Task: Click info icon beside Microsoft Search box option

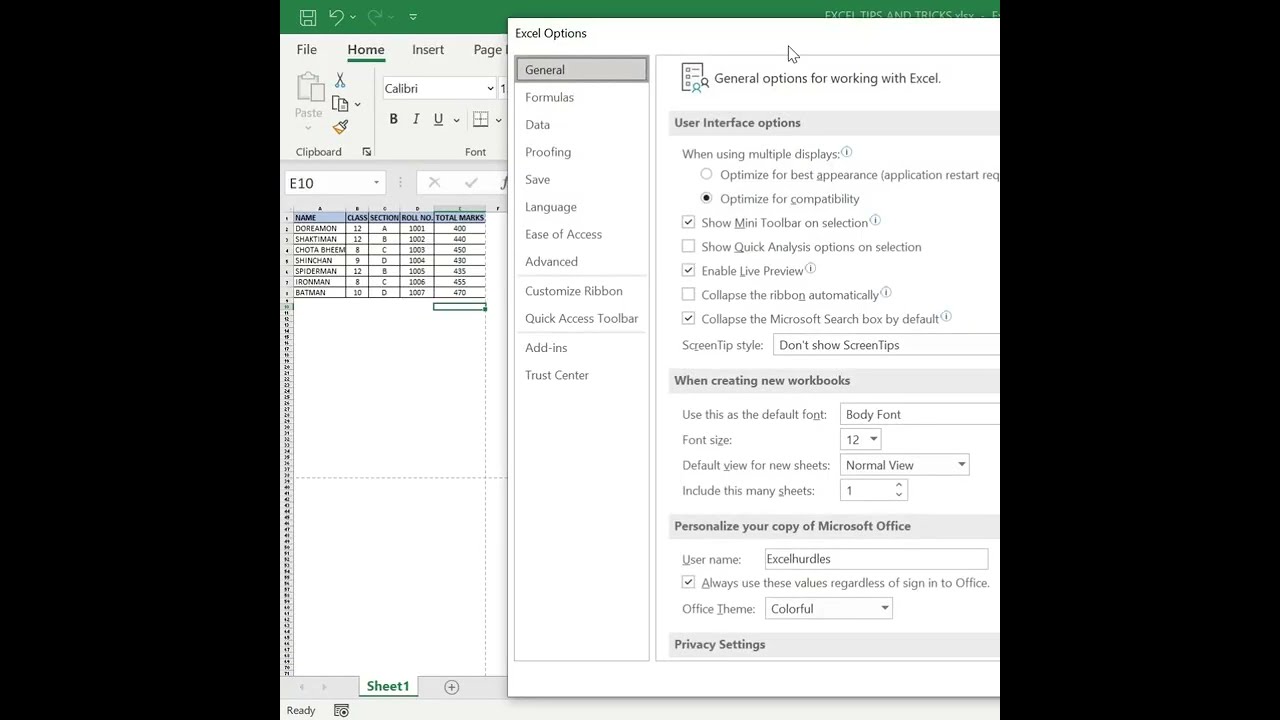Action: tap(946, 316)
